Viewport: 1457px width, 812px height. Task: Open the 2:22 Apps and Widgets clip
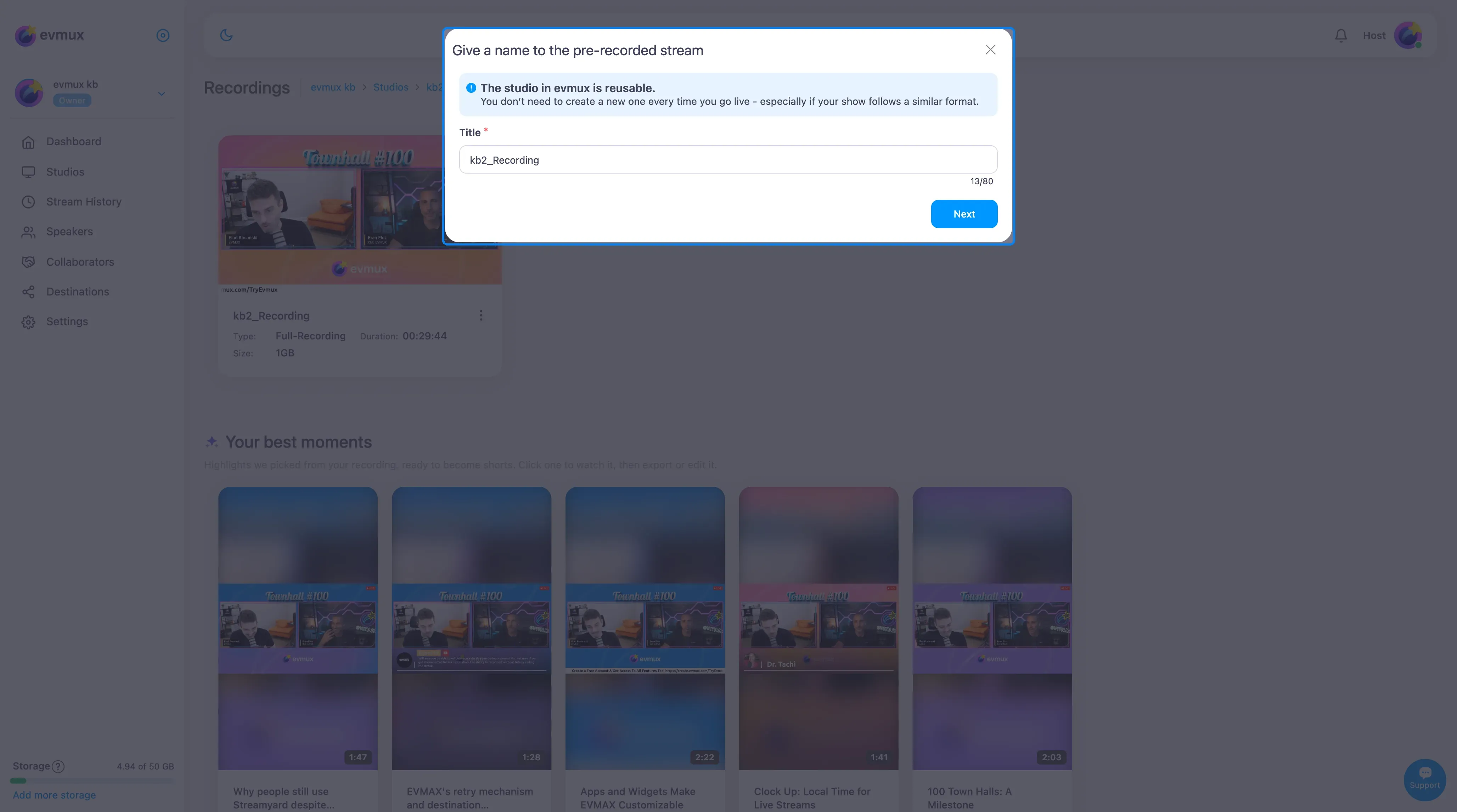point(645,628)
